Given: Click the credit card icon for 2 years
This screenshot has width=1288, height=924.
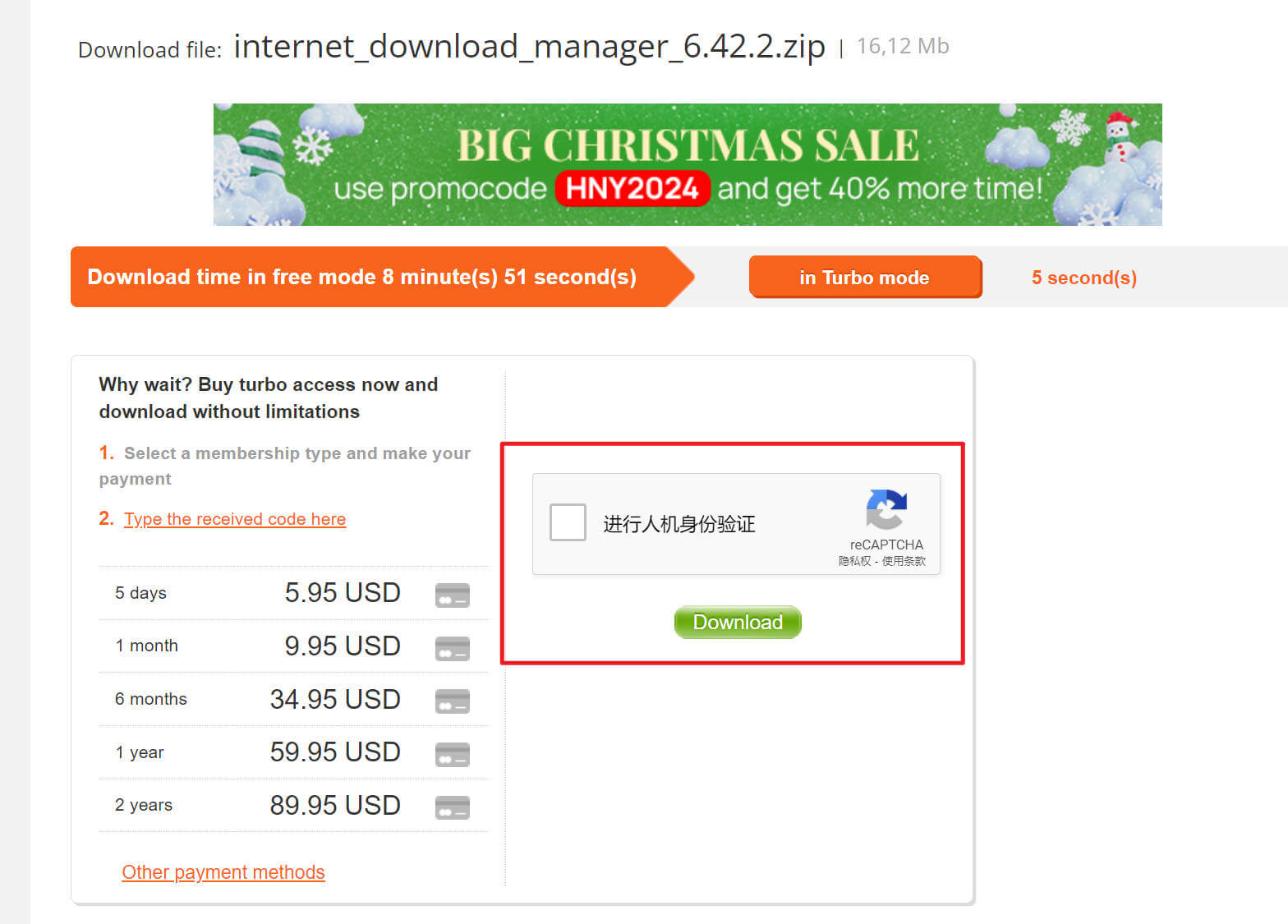Looking at the screenshot, I should point(452,807).
